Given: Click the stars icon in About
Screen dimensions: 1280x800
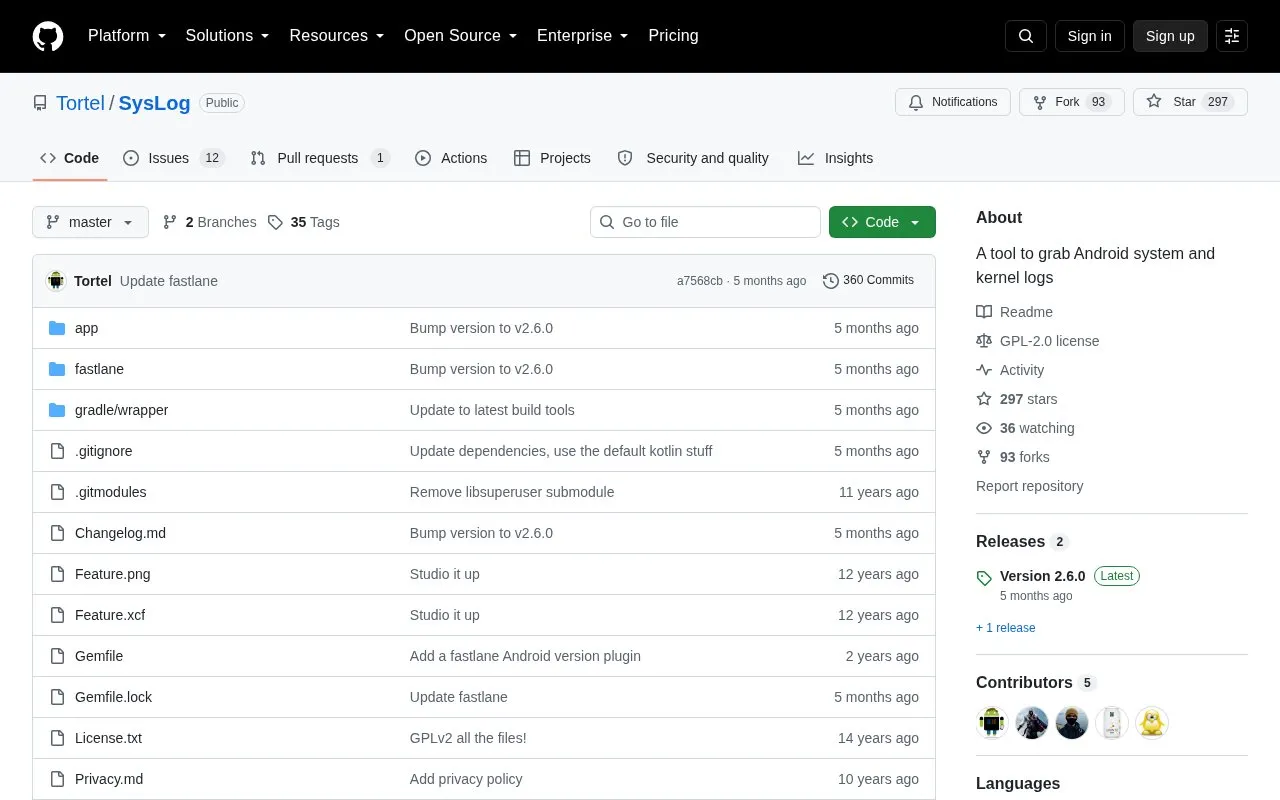Looking at the screenshot, I should click(984, 399).
